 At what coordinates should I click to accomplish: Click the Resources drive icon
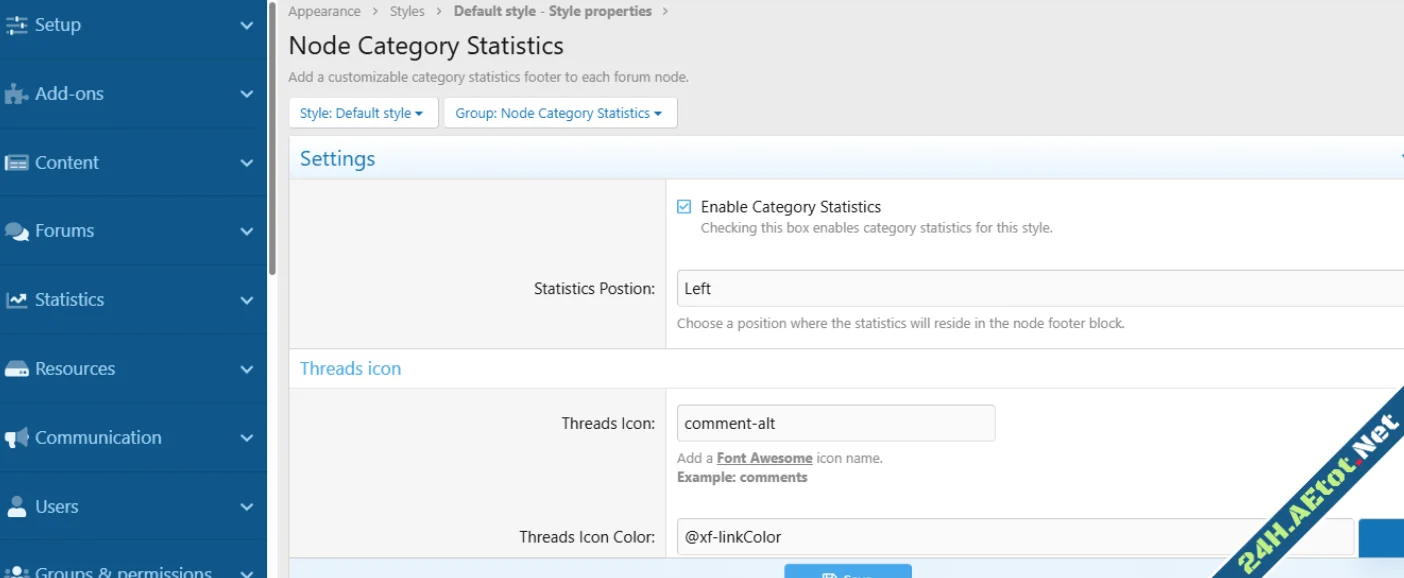click(x=17, y=369)
